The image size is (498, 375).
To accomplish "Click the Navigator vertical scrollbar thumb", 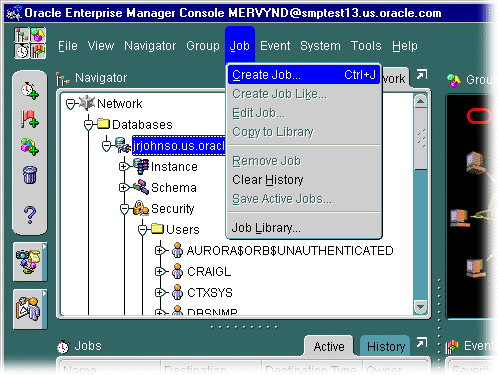I will (421, 139).
